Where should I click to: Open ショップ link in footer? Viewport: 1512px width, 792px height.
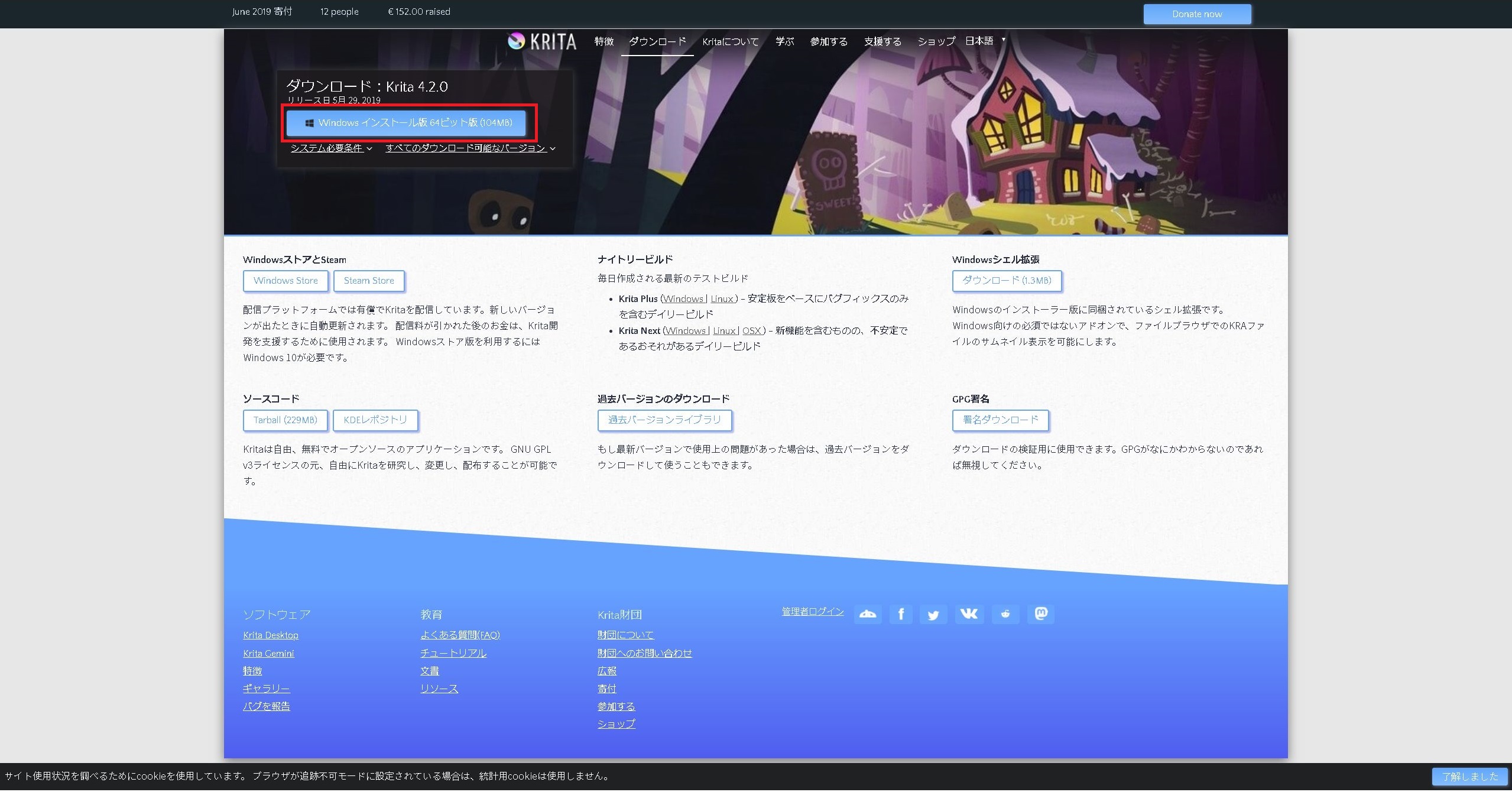coord(617,724)
